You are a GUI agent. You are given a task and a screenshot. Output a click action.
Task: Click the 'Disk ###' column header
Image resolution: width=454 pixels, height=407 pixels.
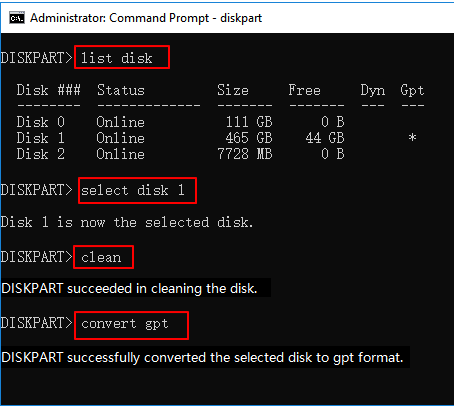(49, 90)
